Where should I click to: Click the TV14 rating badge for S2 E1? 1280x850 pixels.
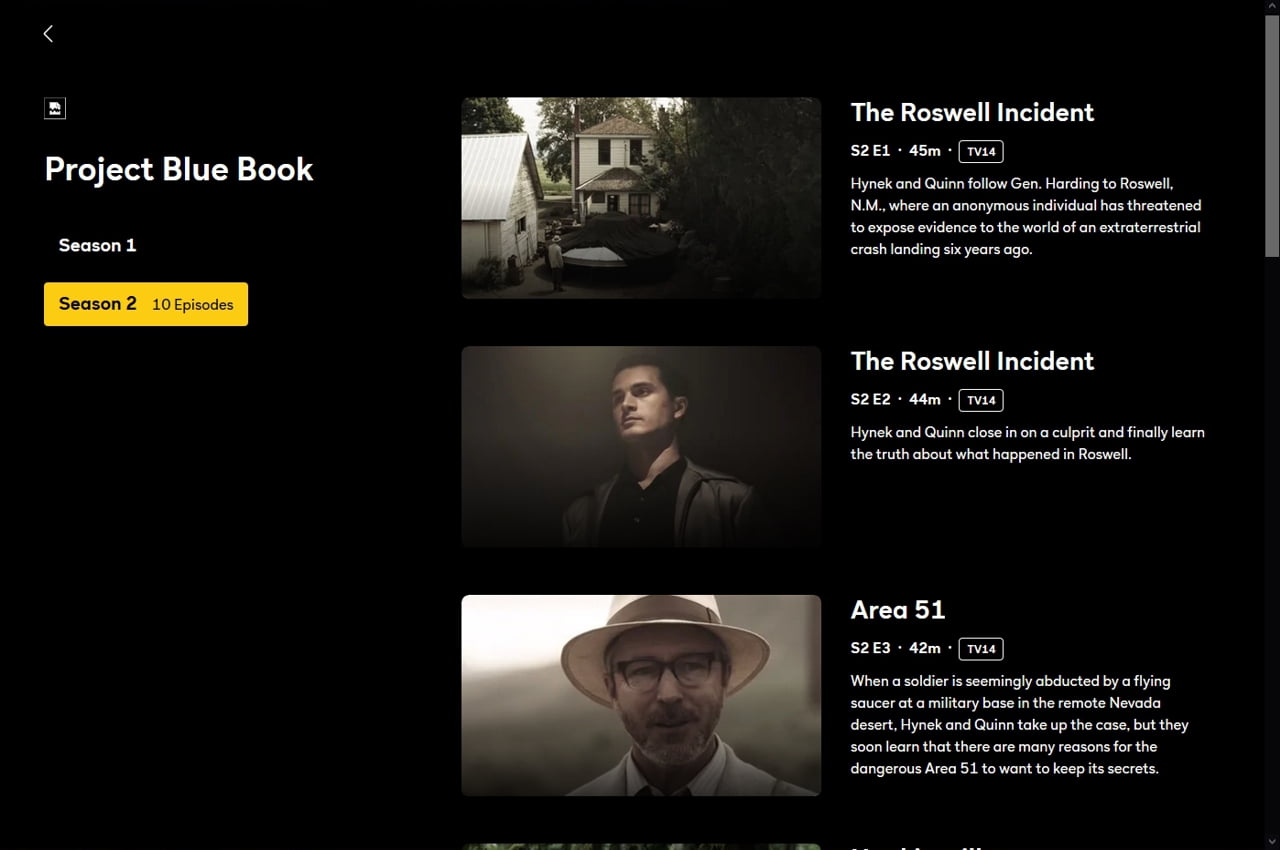tap(981, 151)
